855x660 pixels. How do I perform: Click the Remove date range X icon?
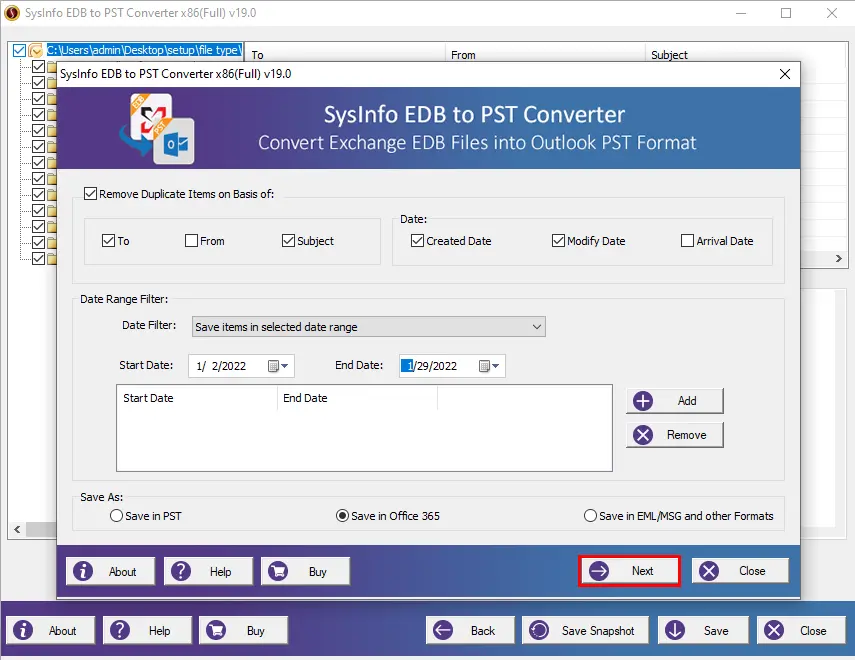[643, 435]
